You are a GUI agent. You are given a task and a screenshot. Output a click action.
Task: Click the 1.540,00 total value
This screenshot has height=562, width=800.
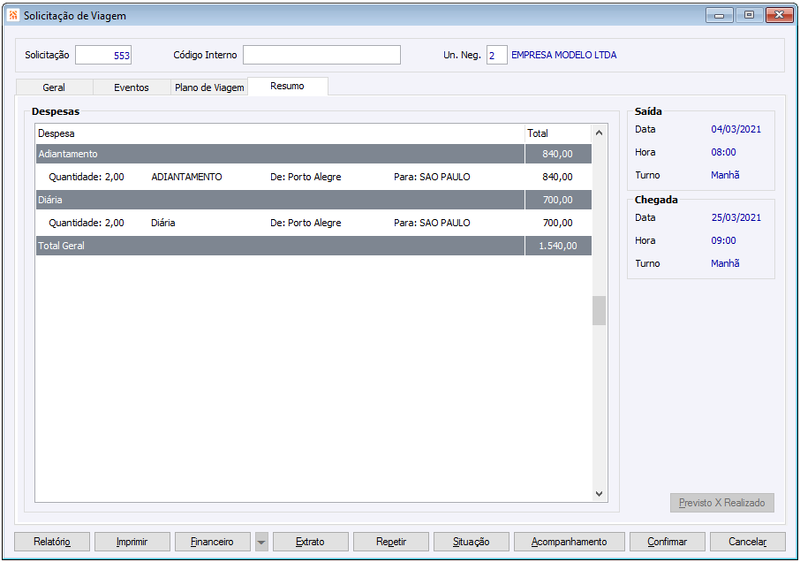point(558,246)
